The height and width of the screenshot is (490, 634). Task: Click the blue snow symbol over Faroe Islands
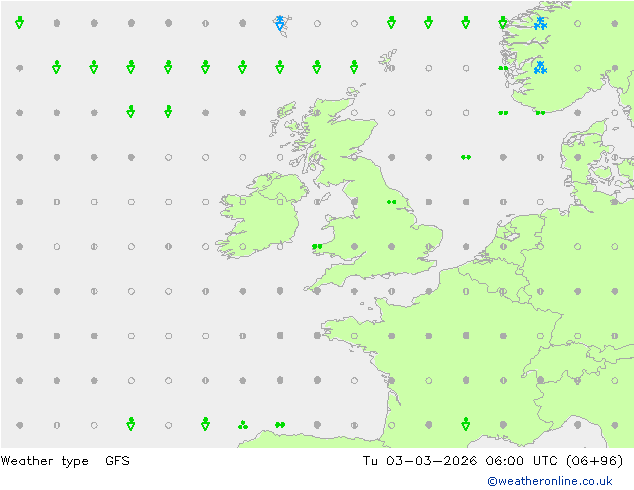tap(280, 23)
